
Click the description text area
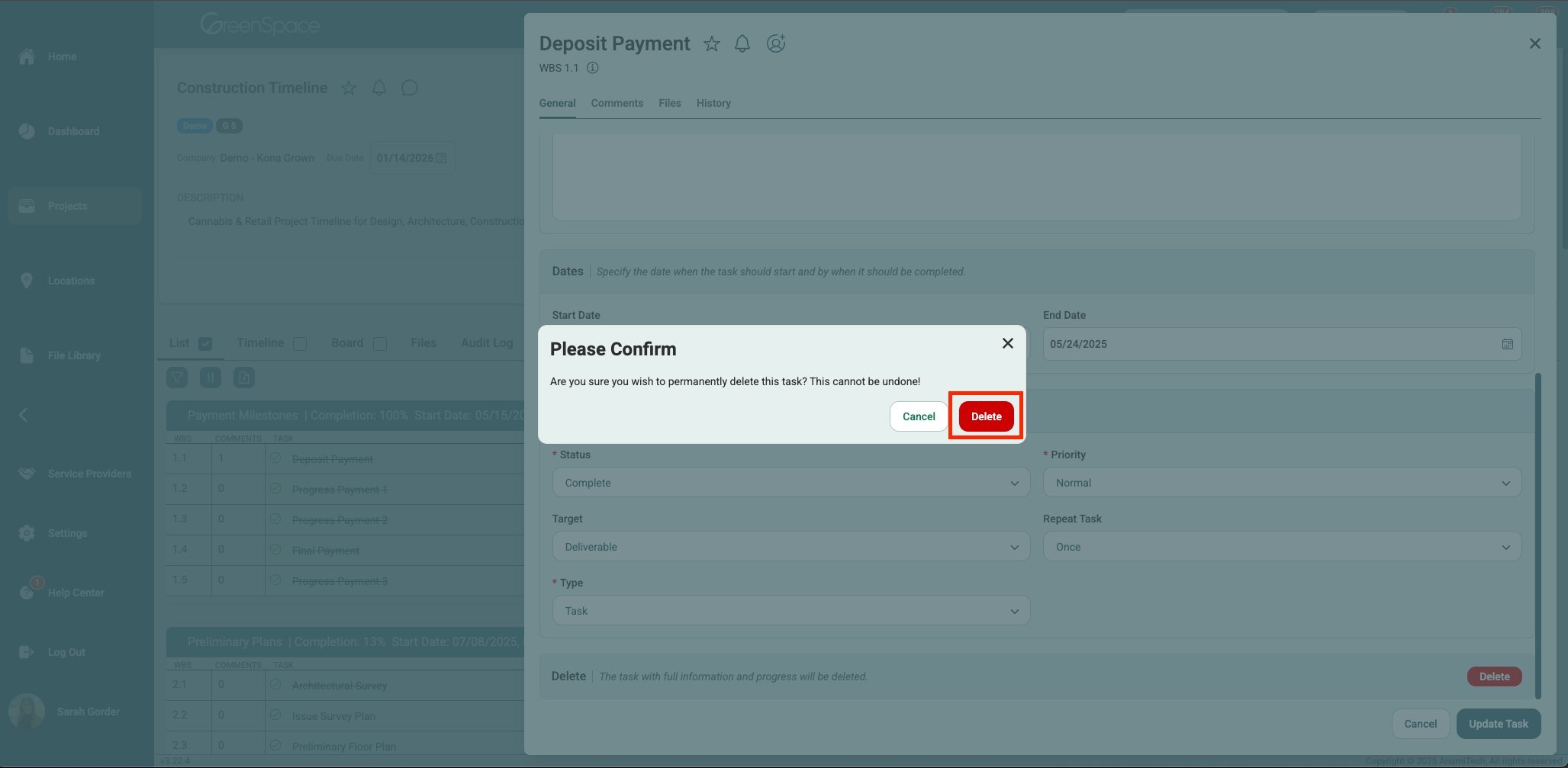pyautogui.click(x=1037, y=177)
